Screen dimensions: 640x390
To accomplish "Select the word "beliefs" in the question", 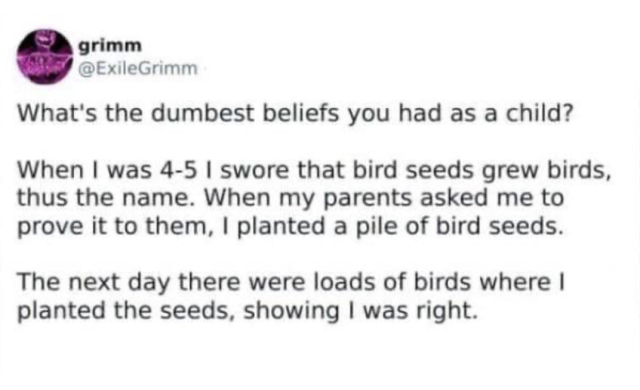I will [300, 113].
